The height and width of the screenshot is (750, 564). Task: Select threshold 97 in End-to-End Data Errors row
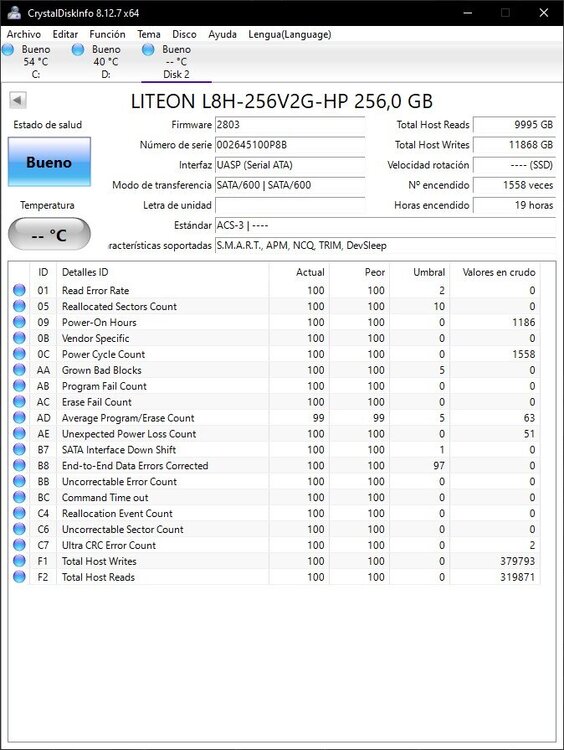pos(439,465)
